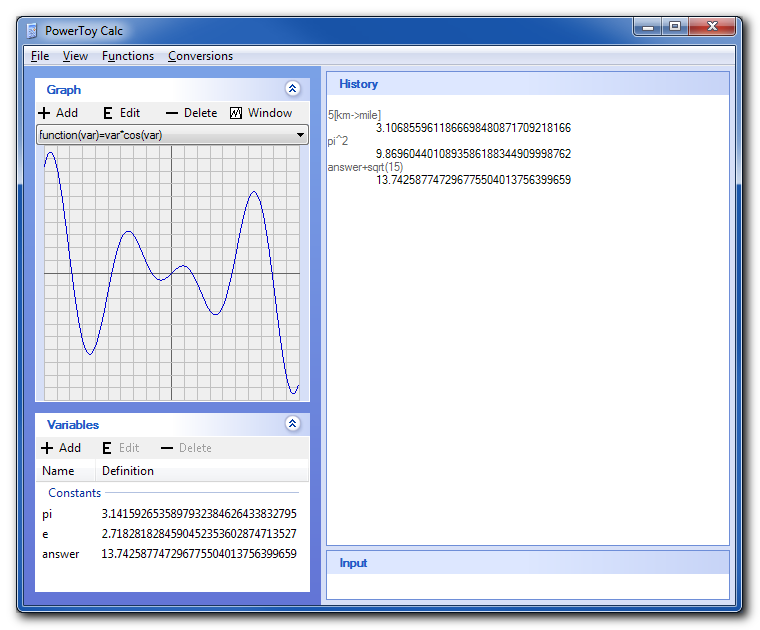Select the e constant row
Viewport: 760px width, 630px height.
tap(172, 534)
